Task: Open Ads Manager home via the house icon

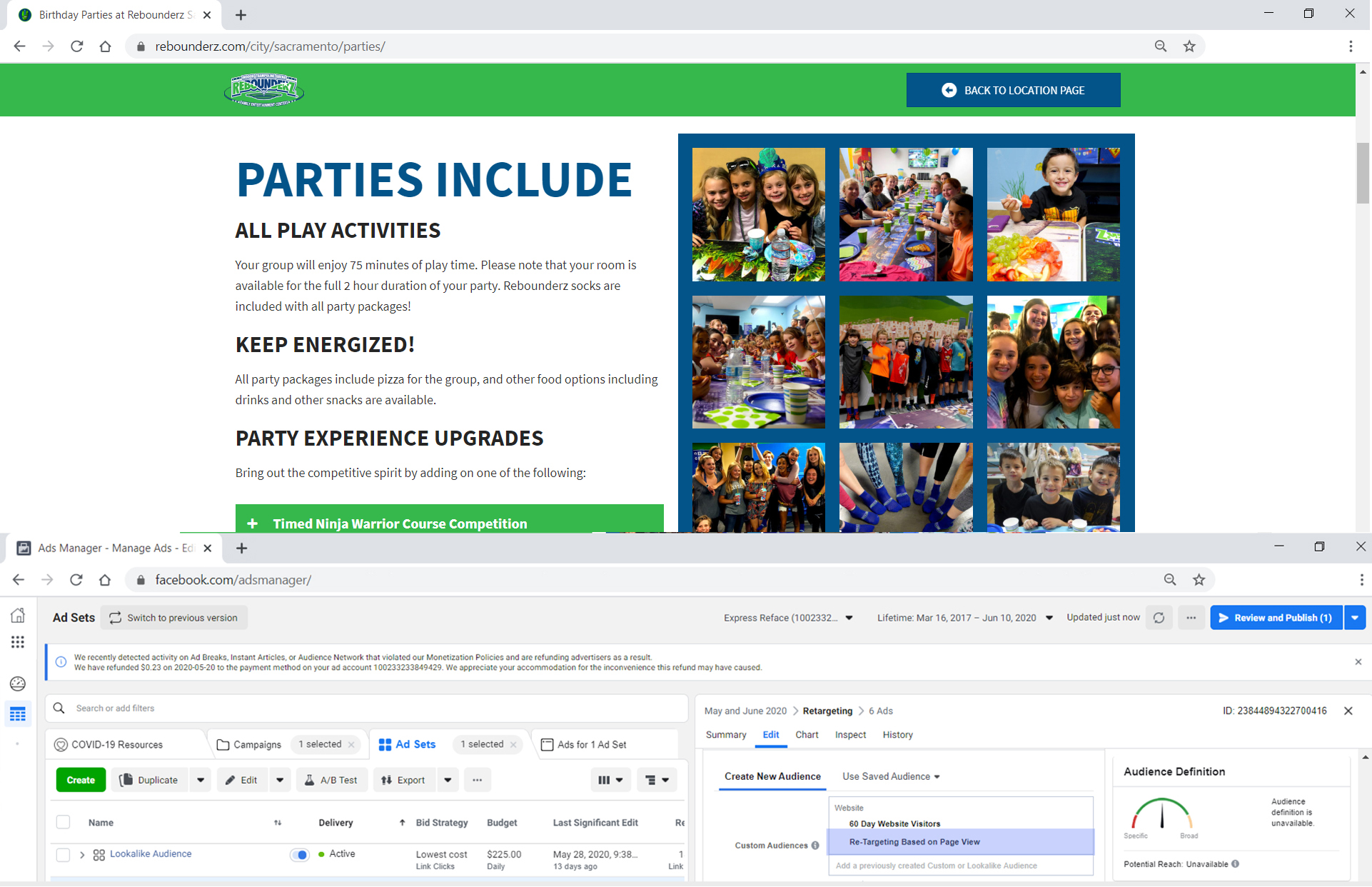Action: (18, 614)
